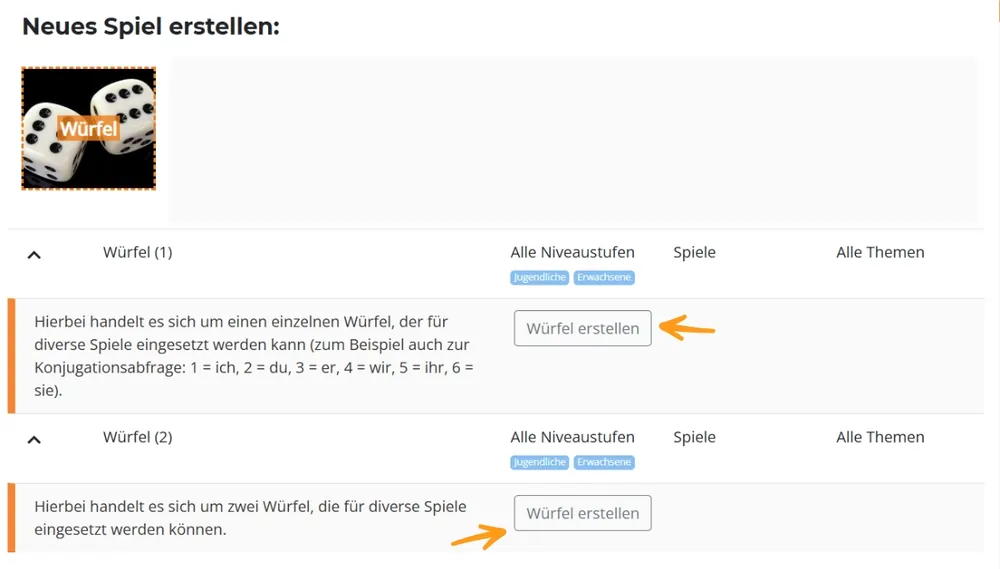Click Jugendliche tag in Würfel (1) row
The width and height of the screenshot is (1000, 569).
click(540, 277)
